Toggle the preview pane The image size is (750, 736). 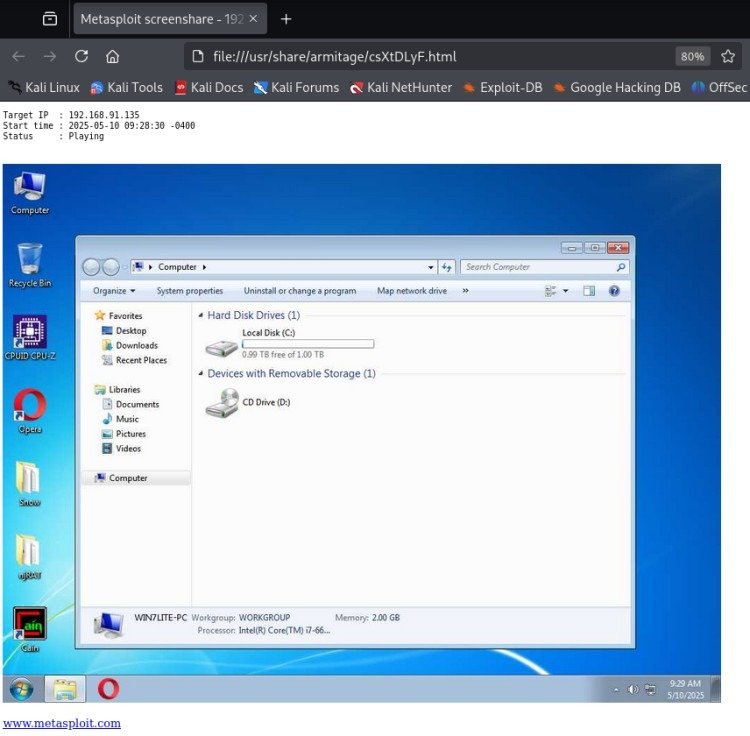[x=589, y=291]
